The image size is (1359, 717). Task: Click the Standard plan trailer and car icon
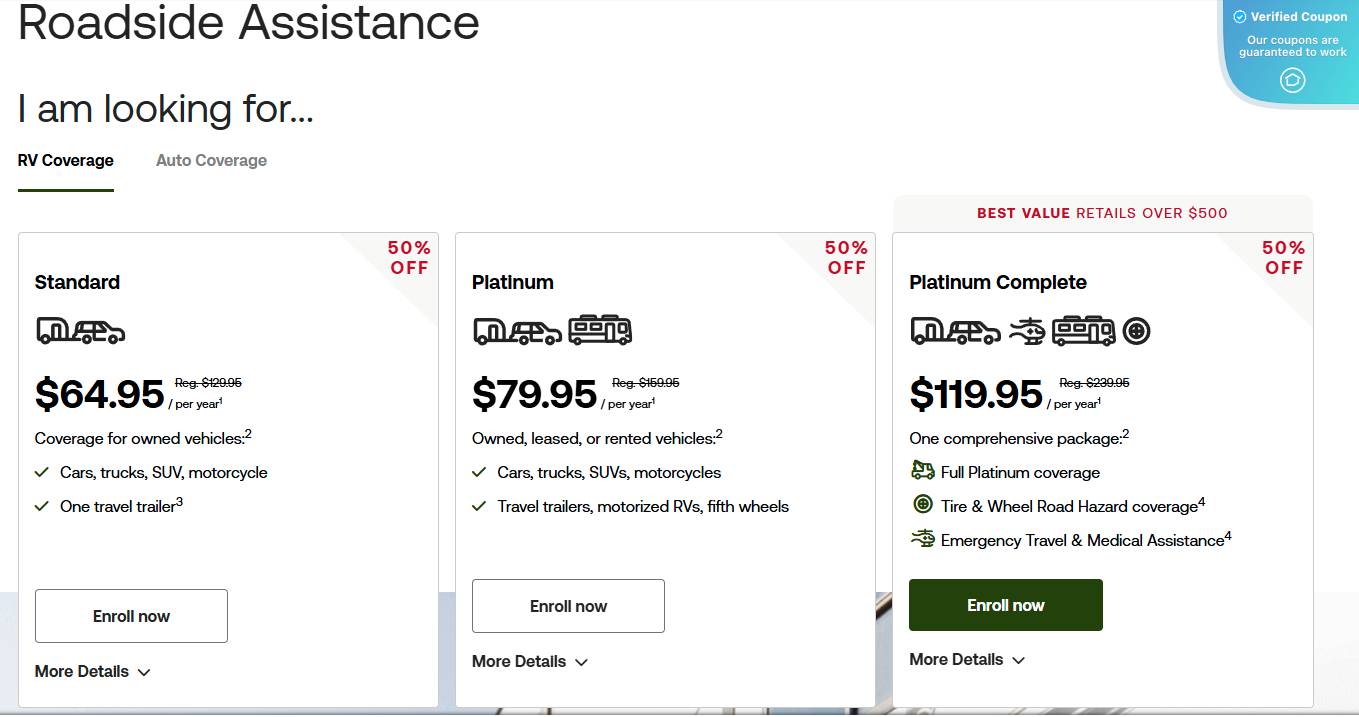click(x=80, y=330)
